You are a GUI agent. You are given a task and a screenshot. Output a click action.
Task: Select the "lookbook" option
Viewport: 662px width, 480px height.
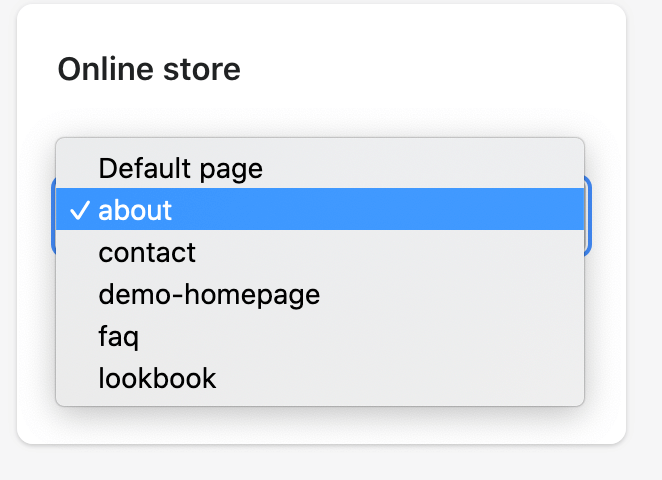click(157, 378)
